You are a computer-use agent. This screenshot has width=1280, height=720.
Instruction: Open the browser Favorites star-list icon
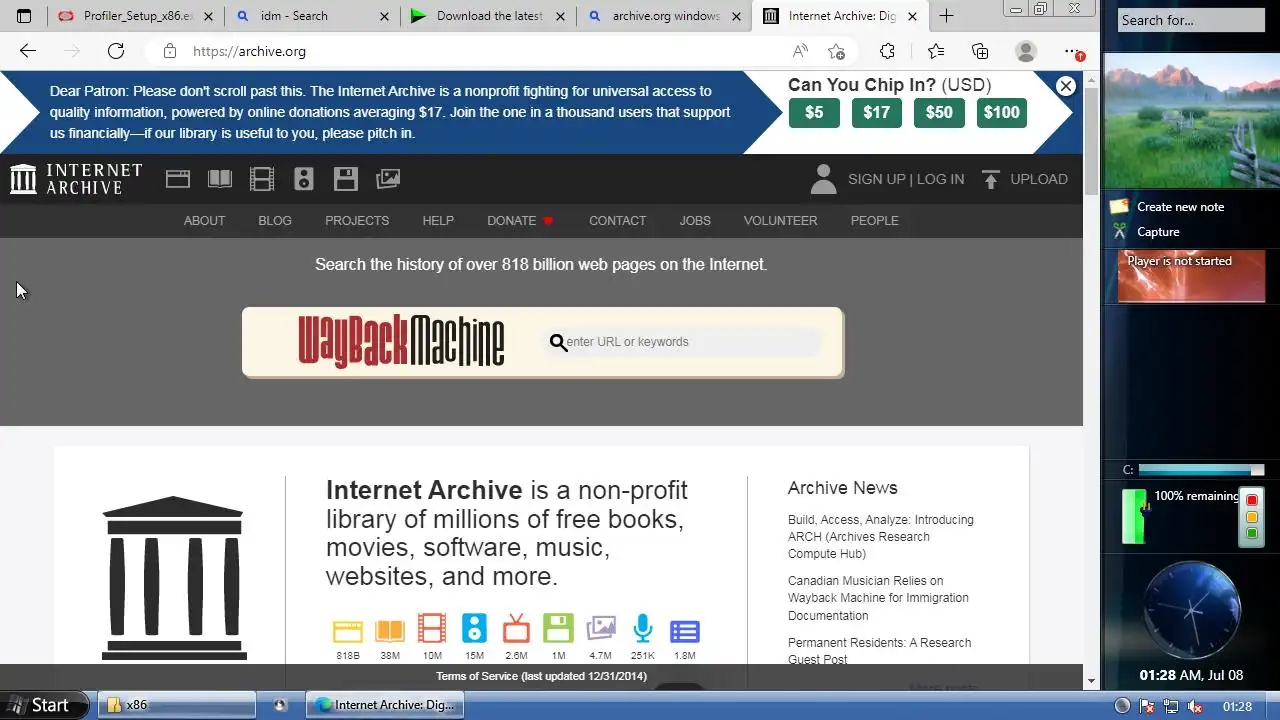935,51
